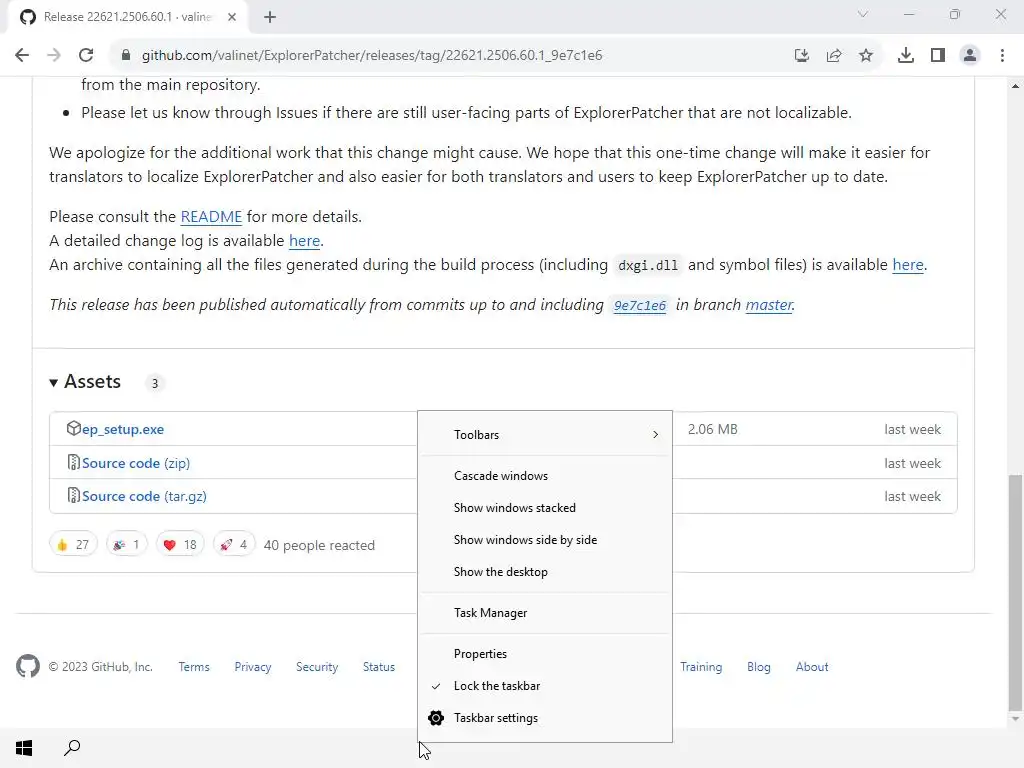1024x768 pixels.
Task: Open Chrome three-dot menu
Action: click(1002, 56)
